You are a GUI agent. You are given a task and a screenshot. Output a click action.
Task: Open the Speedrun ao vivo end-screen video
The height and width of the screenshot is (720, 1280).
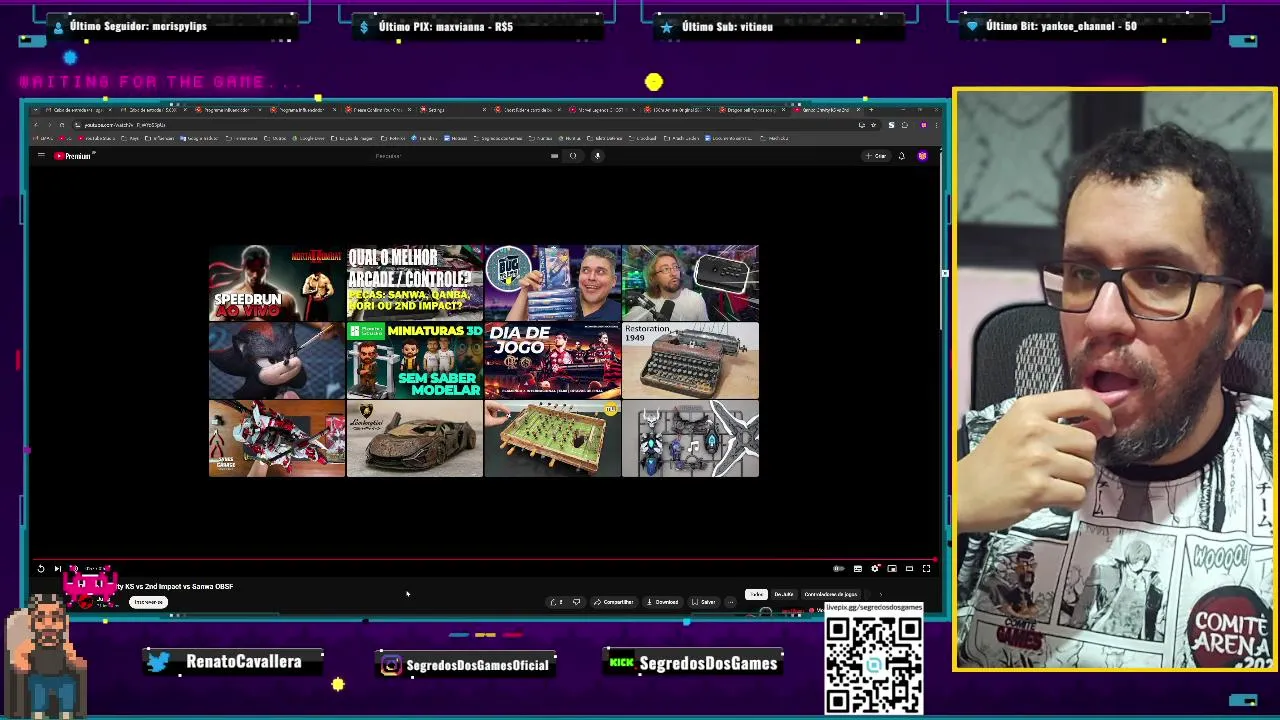click(x=277, y=283)
